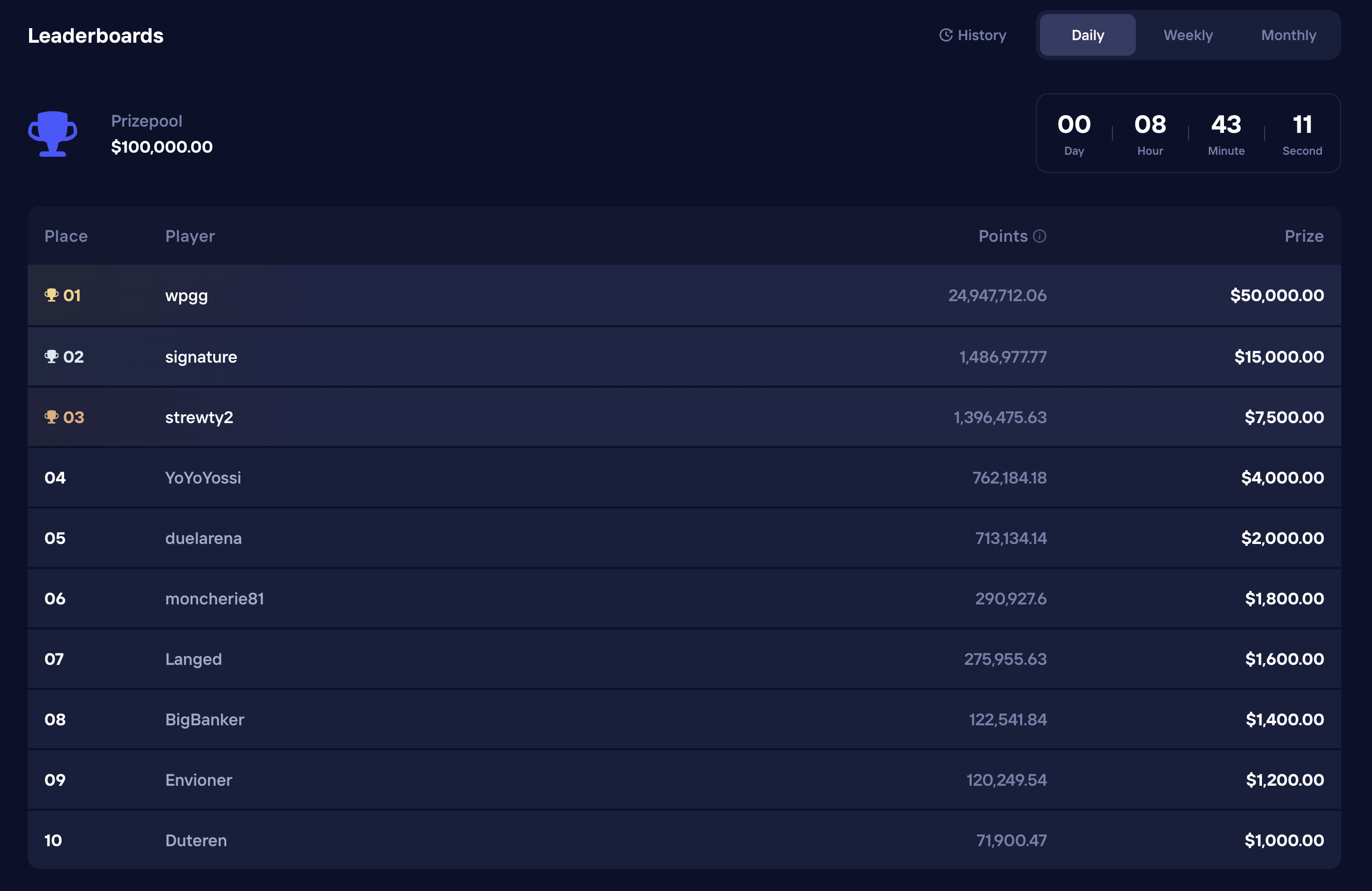1372x891 pixels.
Task: Click place number 10
Action: [x=53, y=841]
